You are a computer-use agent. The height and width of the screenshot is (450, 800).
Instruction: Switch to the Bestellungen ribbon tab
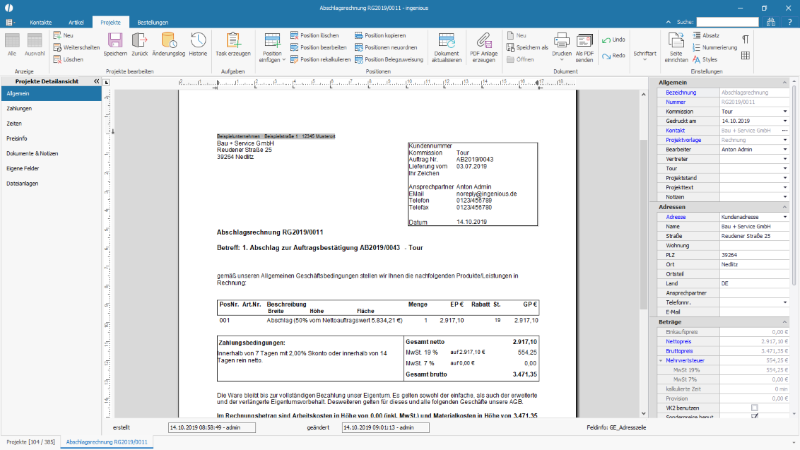tap(153, 22)
